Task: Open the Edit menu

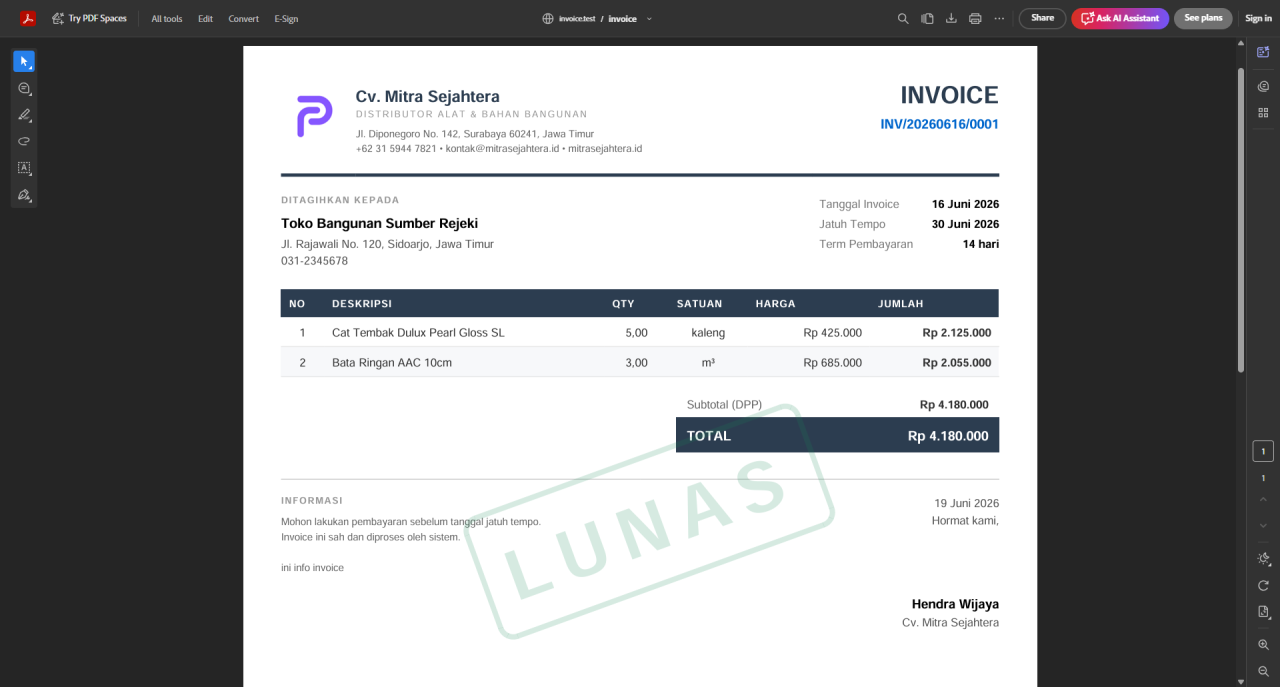Action: point(205,18)
